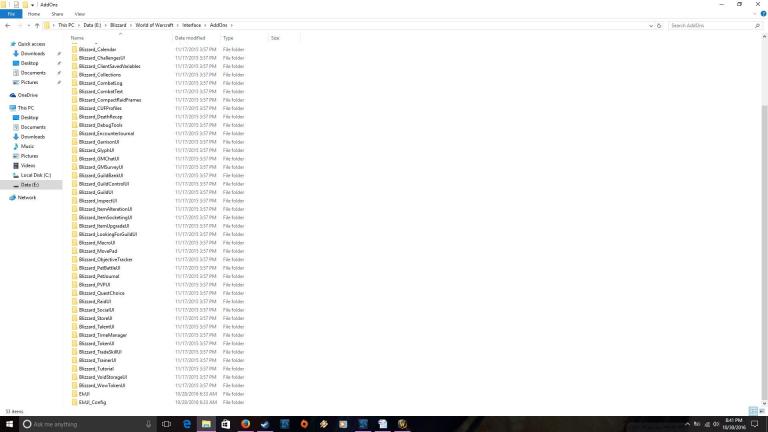The height and width of the screenshot is (432, 768).
Task: Open Task View on the taskbar
Action: click(x=165, y=423)
